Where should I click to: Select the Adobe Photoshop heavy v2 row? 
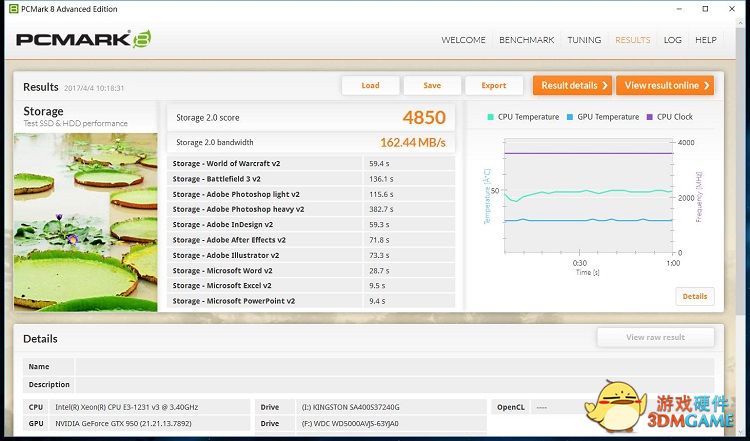[x=311, y=209]
